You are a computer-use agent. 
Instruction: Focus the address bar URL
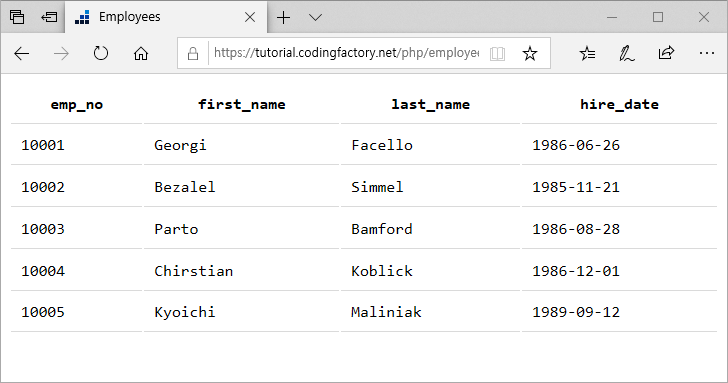(346, 53)
